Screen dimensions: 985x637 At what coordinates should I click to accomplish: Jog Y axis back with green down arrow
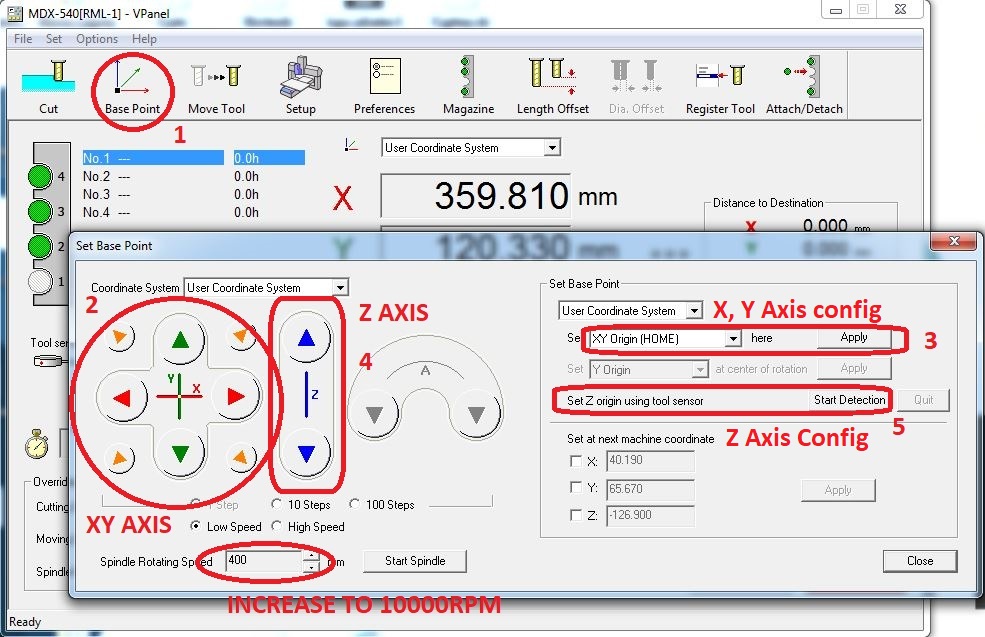tap(180, 452)
